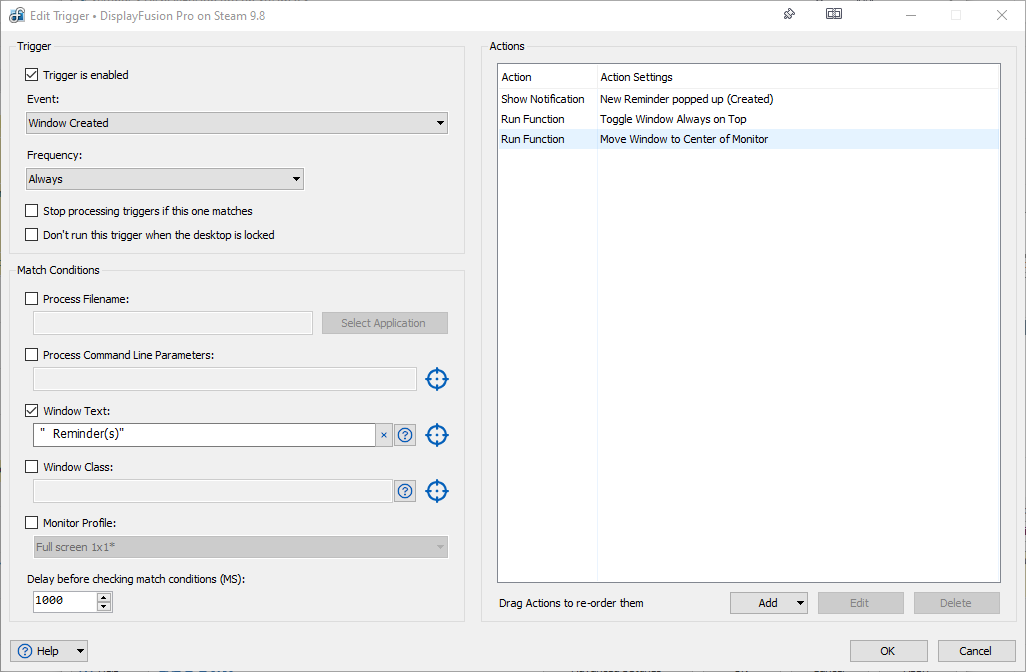Expand the Frequency dropdown set to Always
Screen dimensions: 1026x672
[x=165, y=179]
